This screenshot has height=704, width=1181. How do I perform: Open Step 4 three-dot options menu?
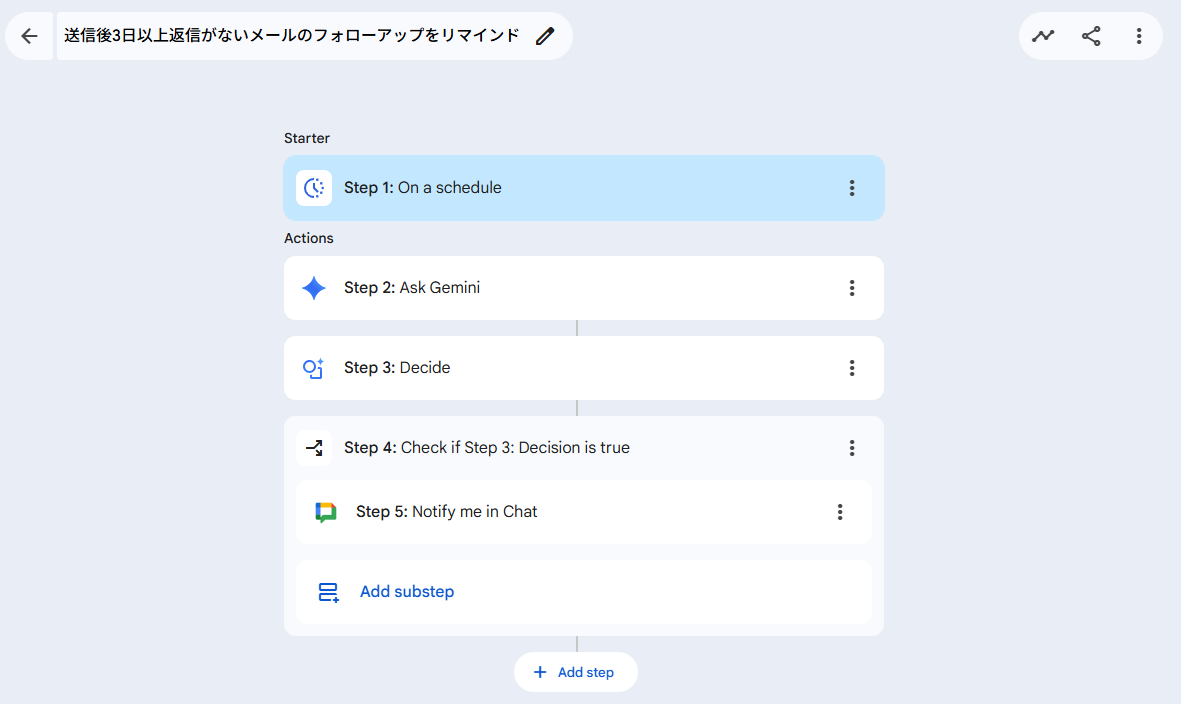click(x=852, y=448)
